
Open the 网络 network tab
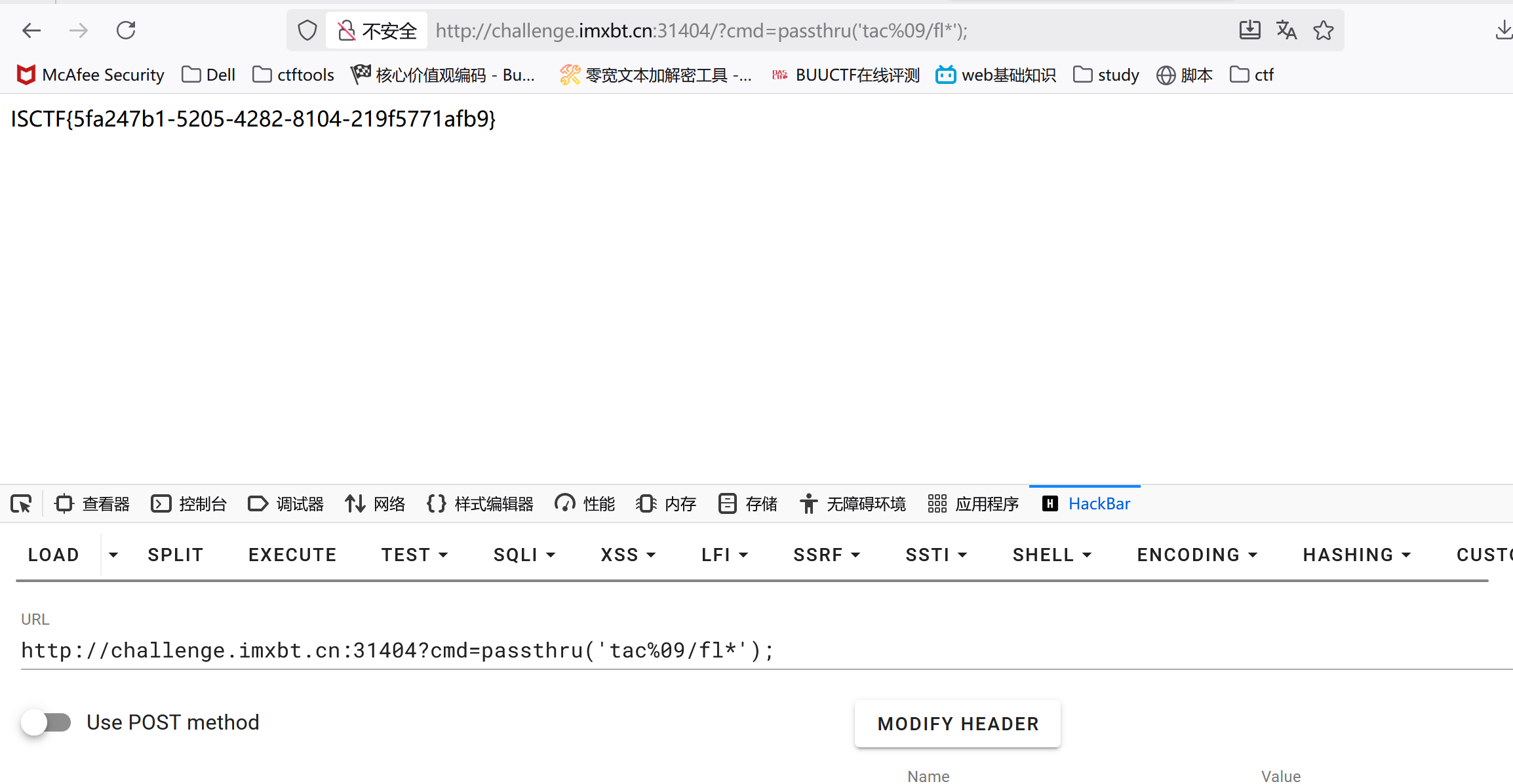[x=376, y=503]
